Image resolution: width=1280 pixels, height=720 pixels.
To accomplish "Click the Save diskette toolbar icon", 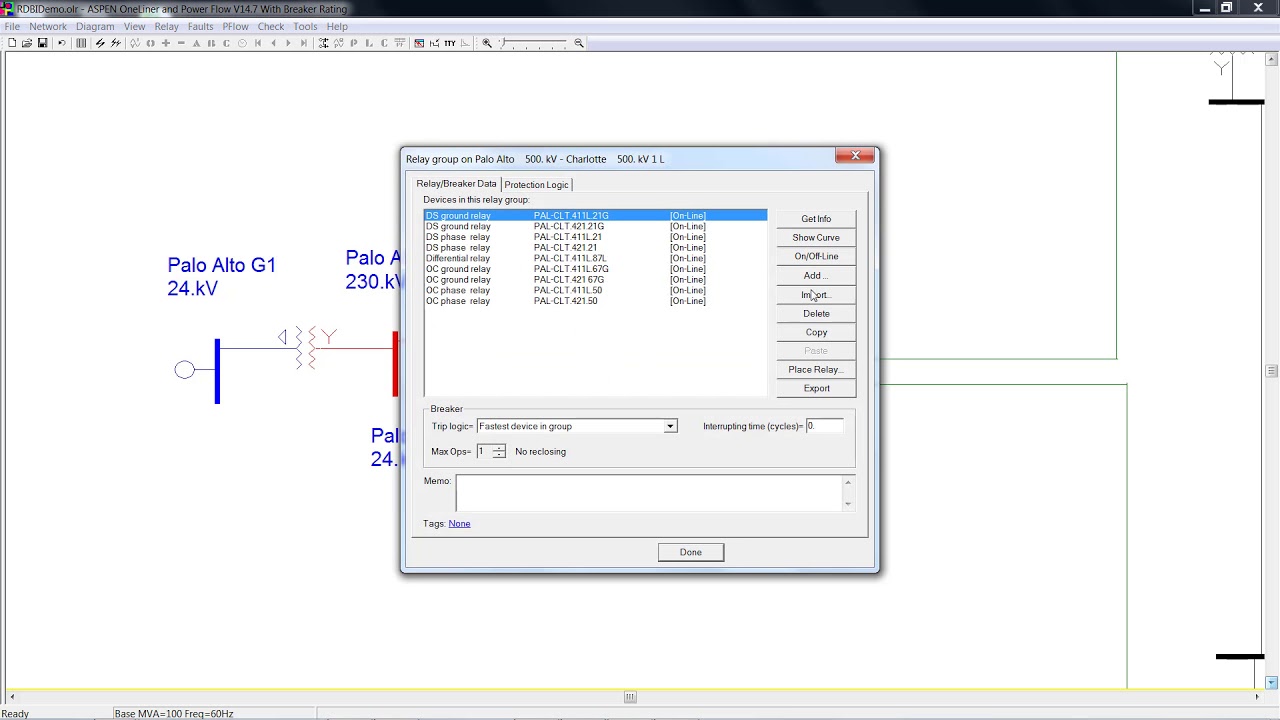I will 42,43.
